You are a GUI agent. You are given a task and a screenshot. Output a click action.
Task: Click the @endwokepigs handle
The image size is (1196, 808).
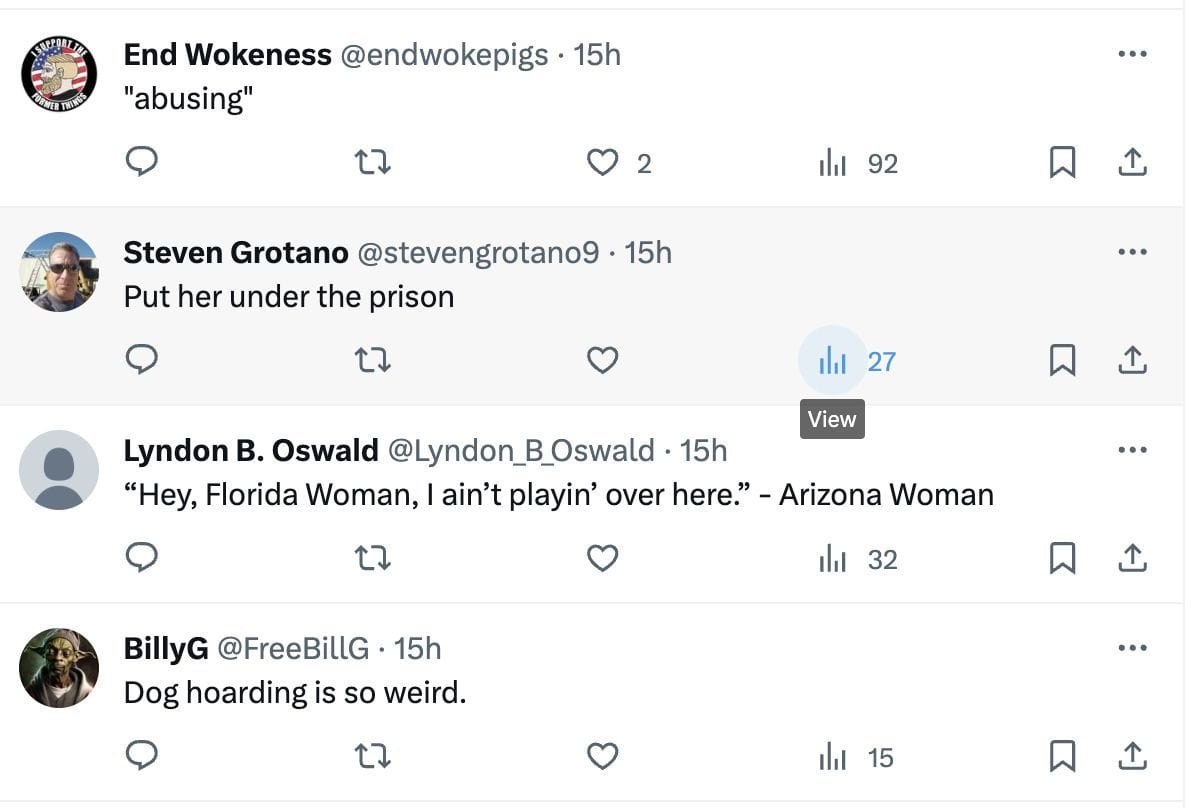[445, 54]
